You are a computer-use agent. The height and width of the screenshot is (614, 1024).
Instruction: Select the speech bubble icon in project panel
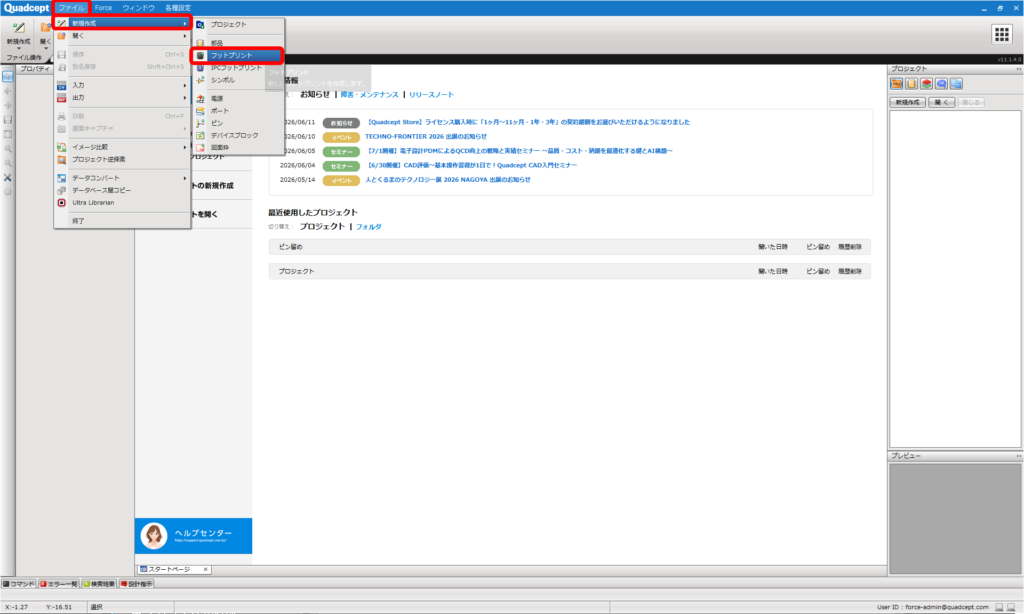[941, 84]
